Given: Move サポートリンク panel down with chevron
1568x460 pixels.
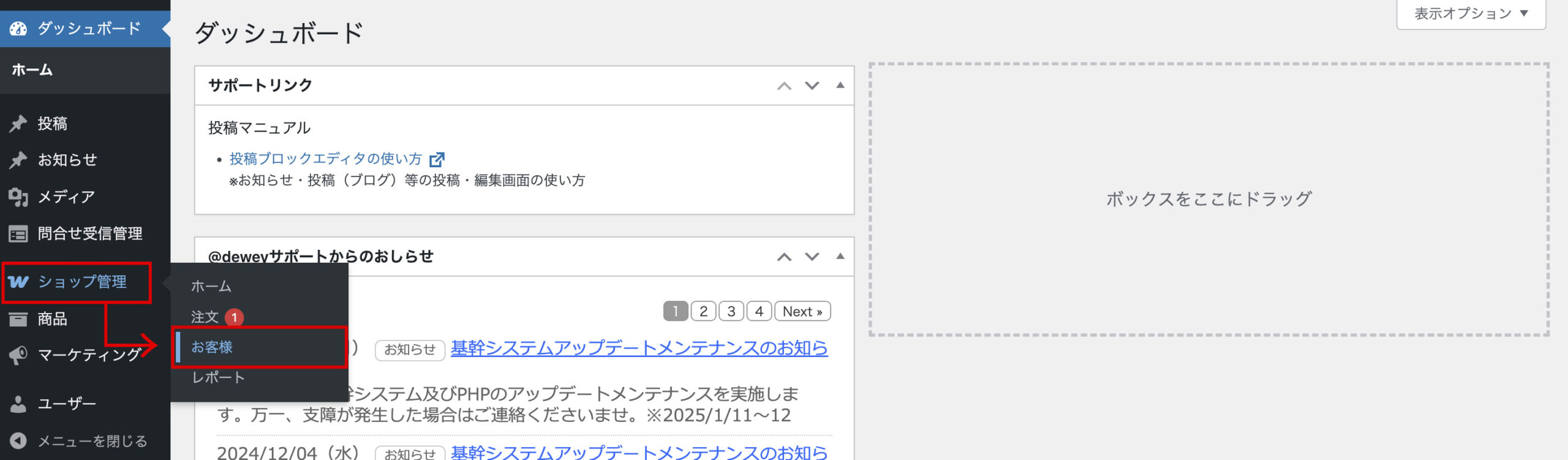Looking at the screenshot, I should (812, 86).
